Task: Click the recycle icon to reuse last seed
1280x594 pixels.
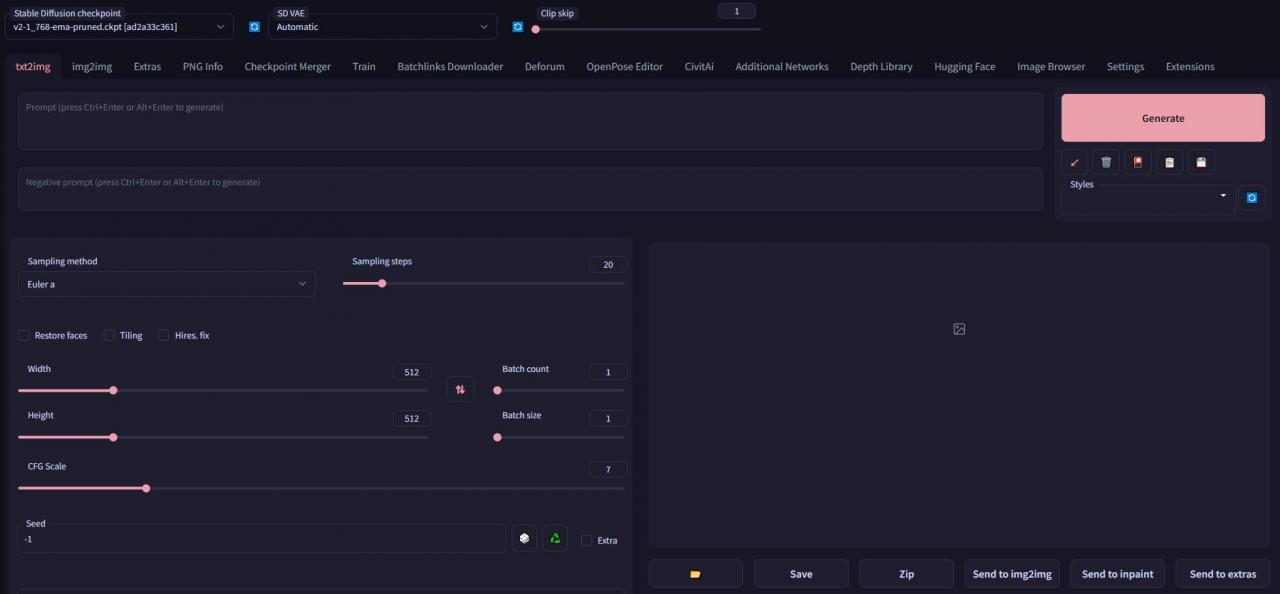Action: point(555,538)
